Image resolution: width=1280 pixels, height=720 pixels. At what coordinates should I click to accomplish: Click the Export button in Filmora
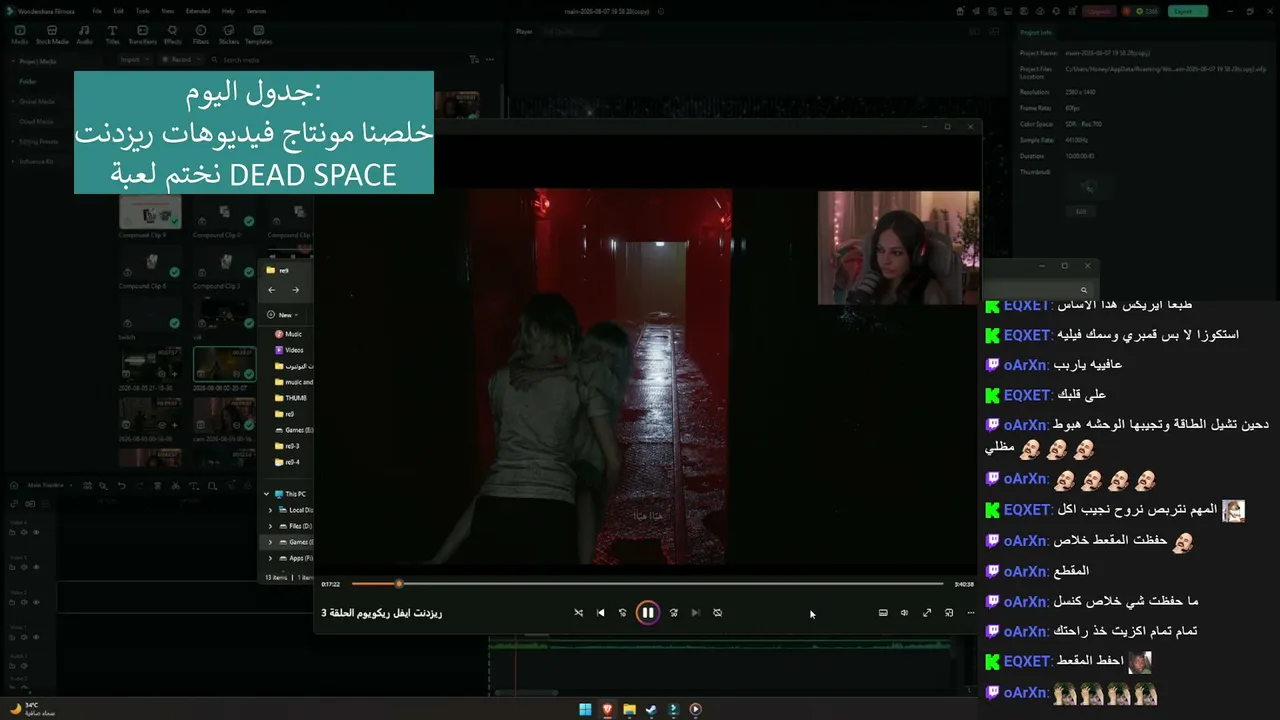[x=1187, y=11]
